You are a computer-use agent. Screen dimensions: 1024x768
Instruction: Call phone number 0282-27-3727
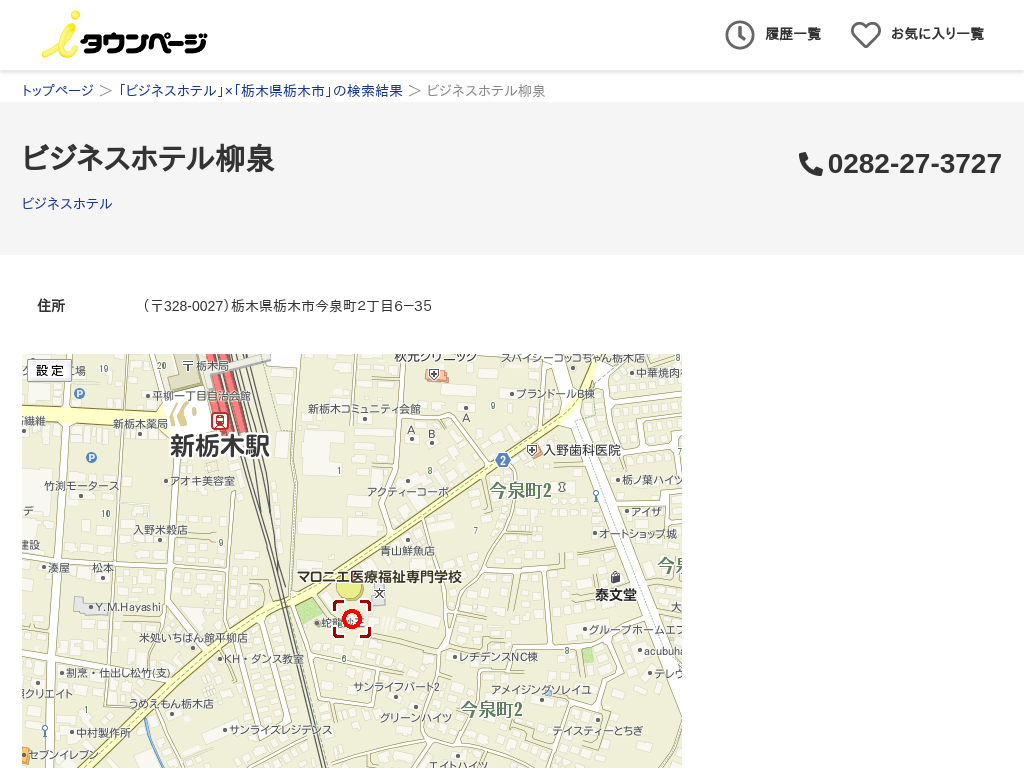click(914, 164)
